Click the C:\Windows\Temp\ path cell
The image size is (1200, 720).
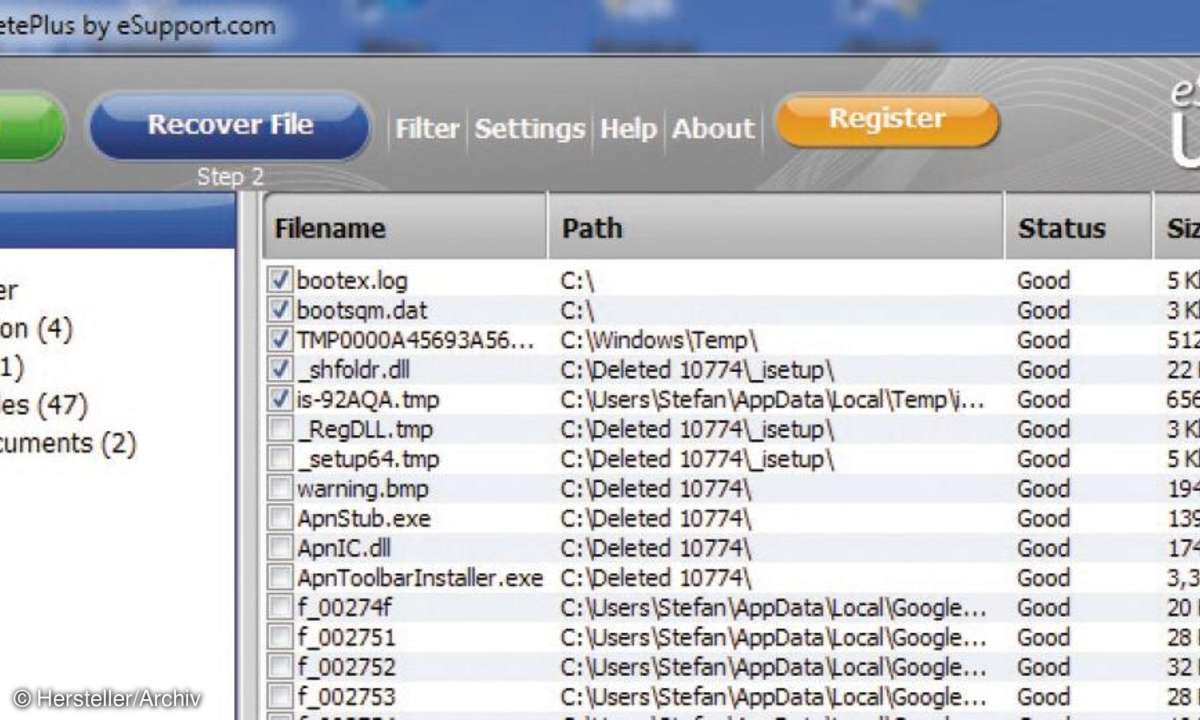(x=660, y=340)
